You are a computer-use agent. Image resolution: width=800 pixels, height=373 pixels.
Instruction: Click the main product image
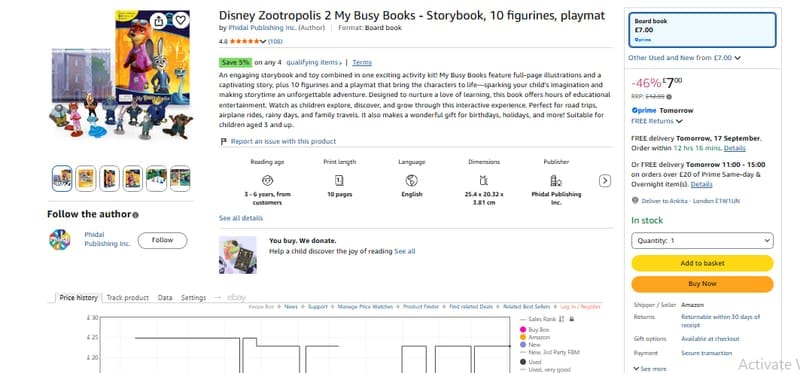coord(121,74)
